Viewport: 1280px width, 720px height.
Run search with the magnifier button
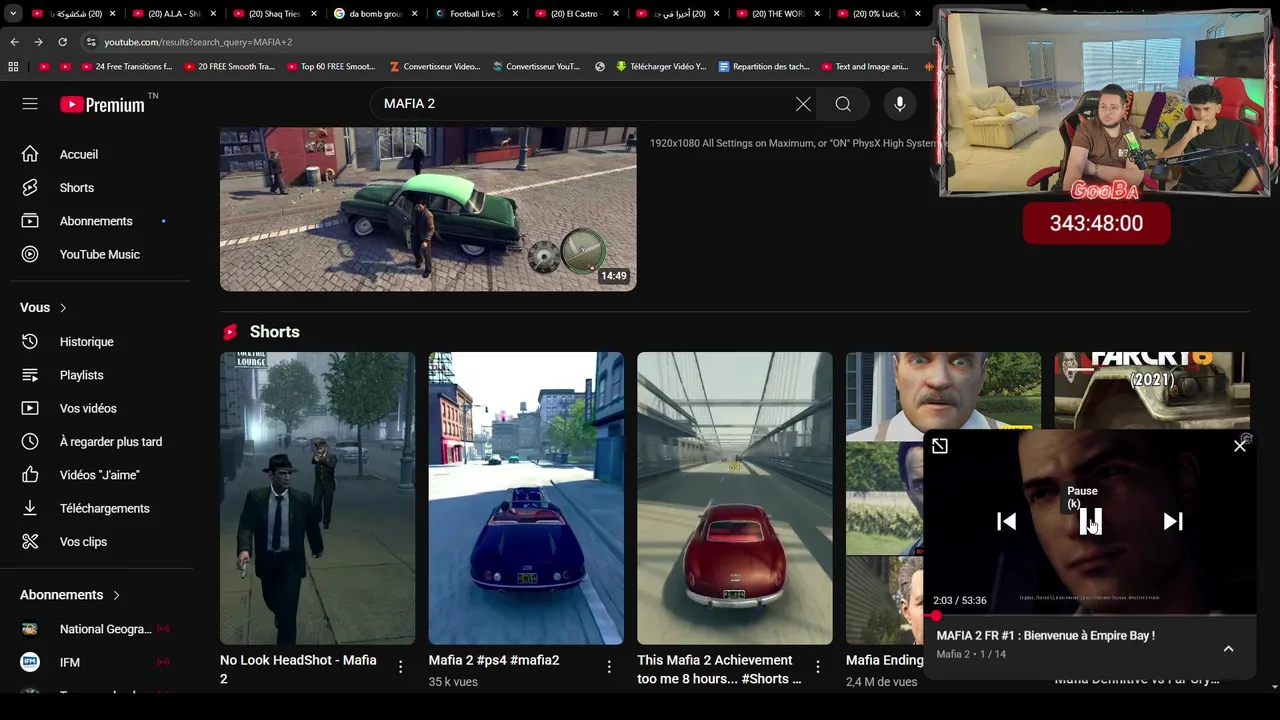(x=843, y=104)
